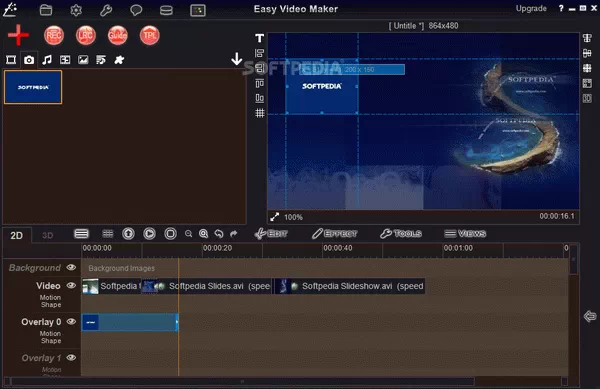Click the database disk icon
The image size is (600, 389).
[166, 10]
